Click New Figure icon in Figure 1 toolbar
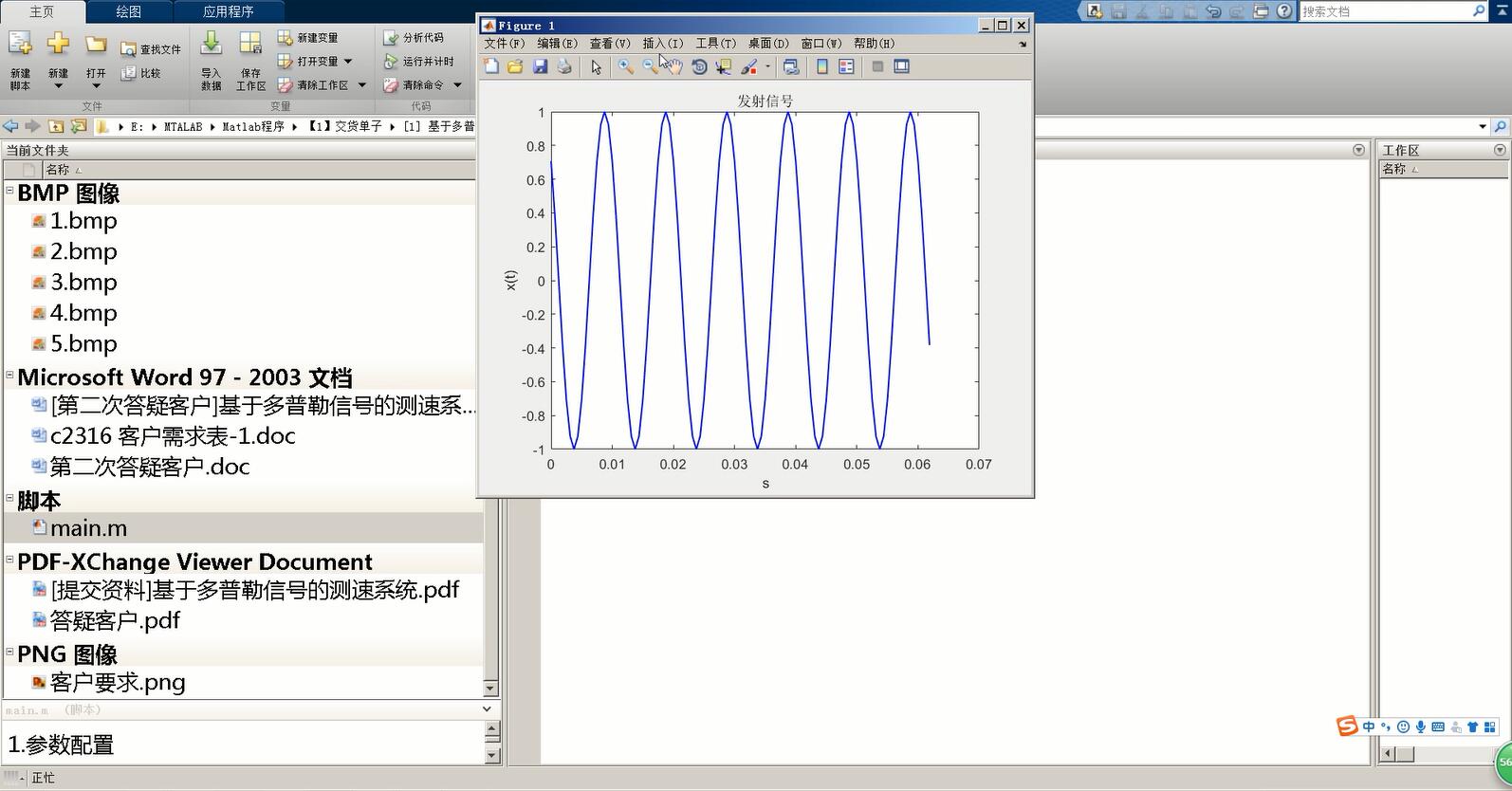Image resolution: width=1512 pixels, height=791 pixels. [491, 66]
